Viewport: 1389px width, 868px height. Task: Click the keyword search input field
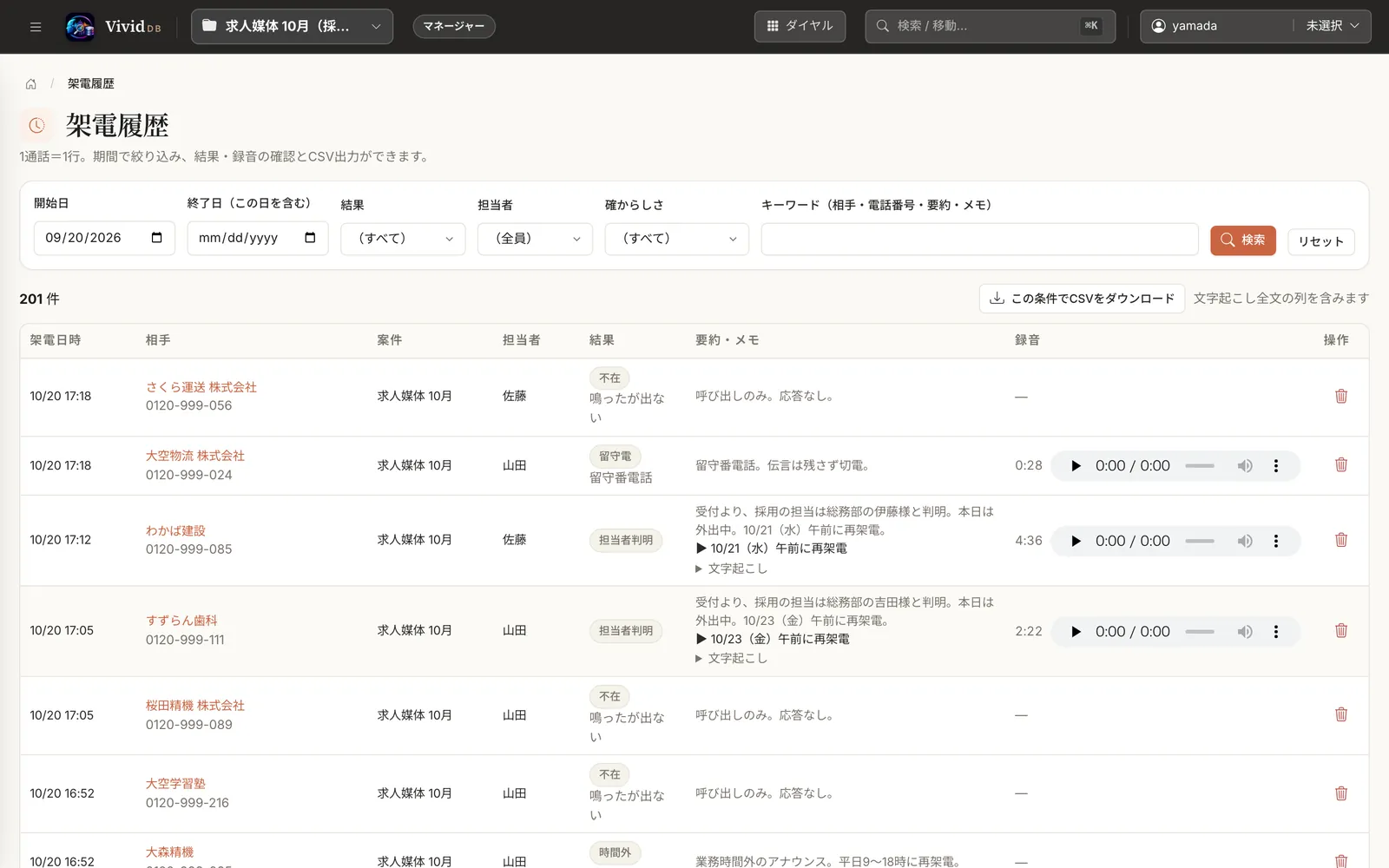[979, 239]
